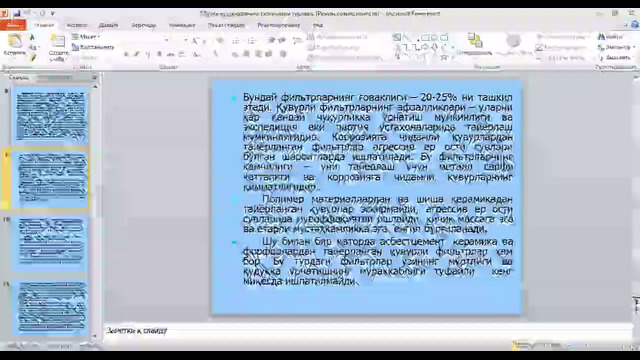
Task: Click the PowerPoint application icon in title bar
Action: [4, 13]
